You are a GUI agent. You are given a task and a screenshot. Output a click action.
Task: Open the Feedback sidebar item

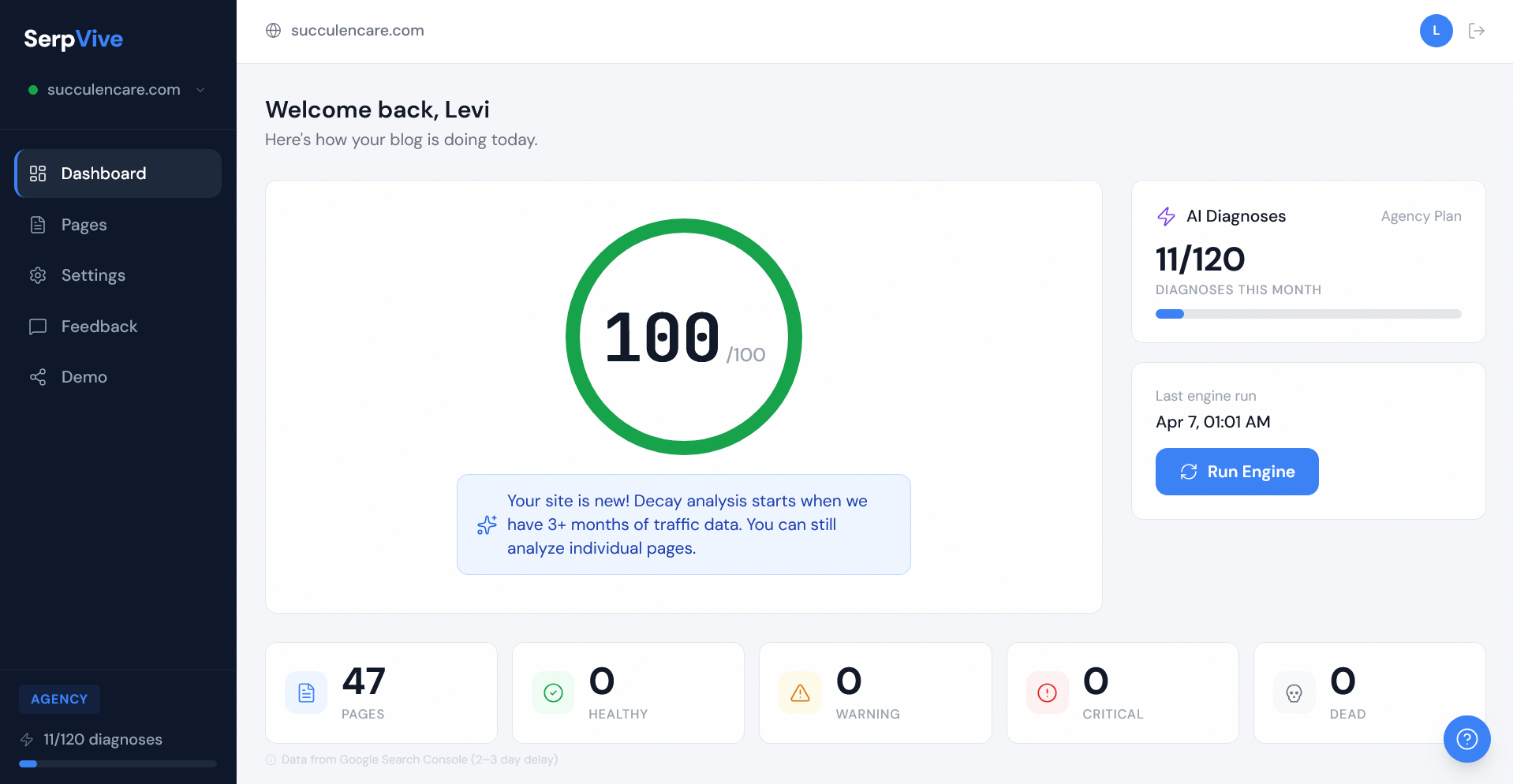point(99,327)
